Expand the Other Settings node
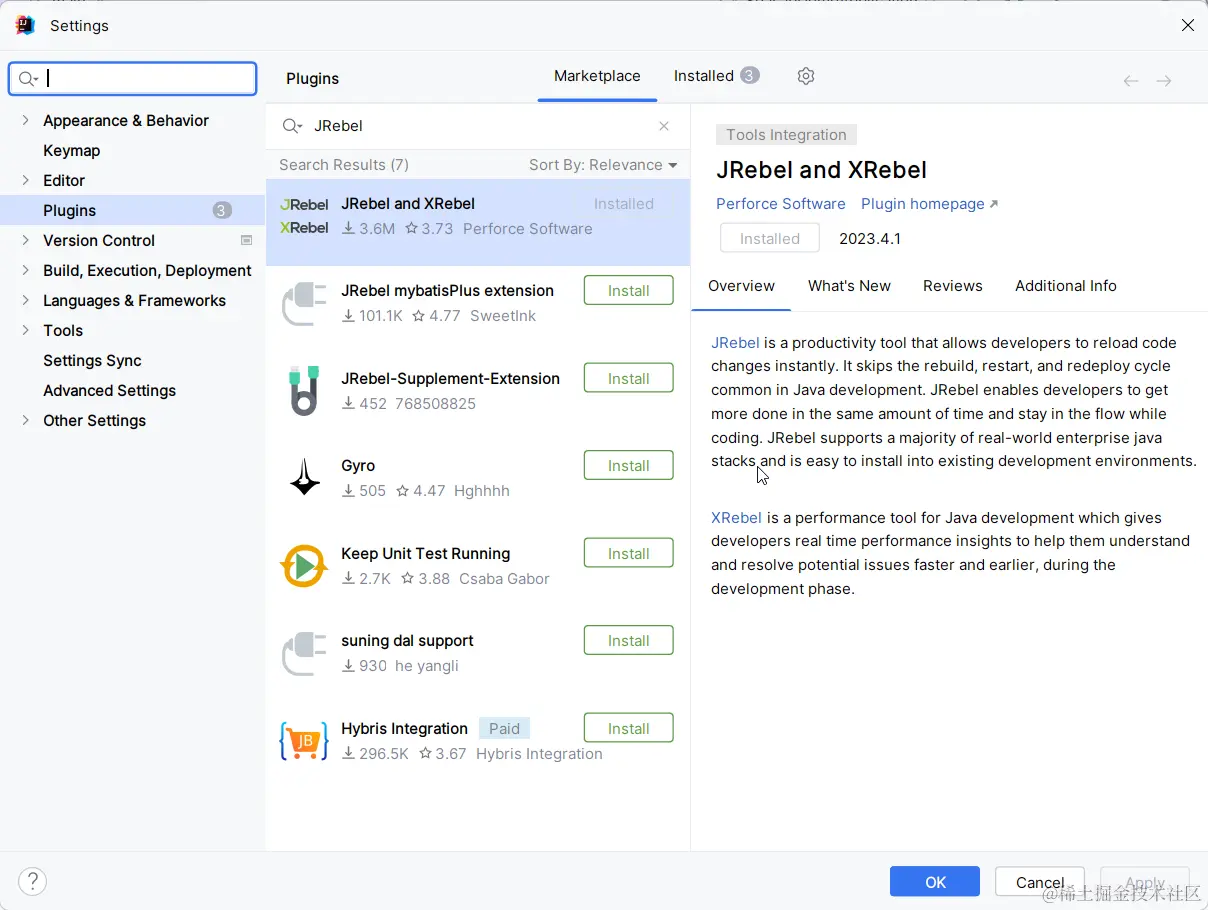This screenshot has height=910, width=1208. coord(25,420)
